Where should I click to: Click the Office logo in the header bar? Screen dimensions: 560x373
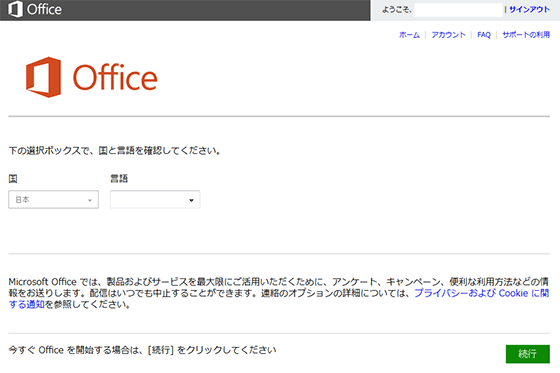(x=35, y=9)
